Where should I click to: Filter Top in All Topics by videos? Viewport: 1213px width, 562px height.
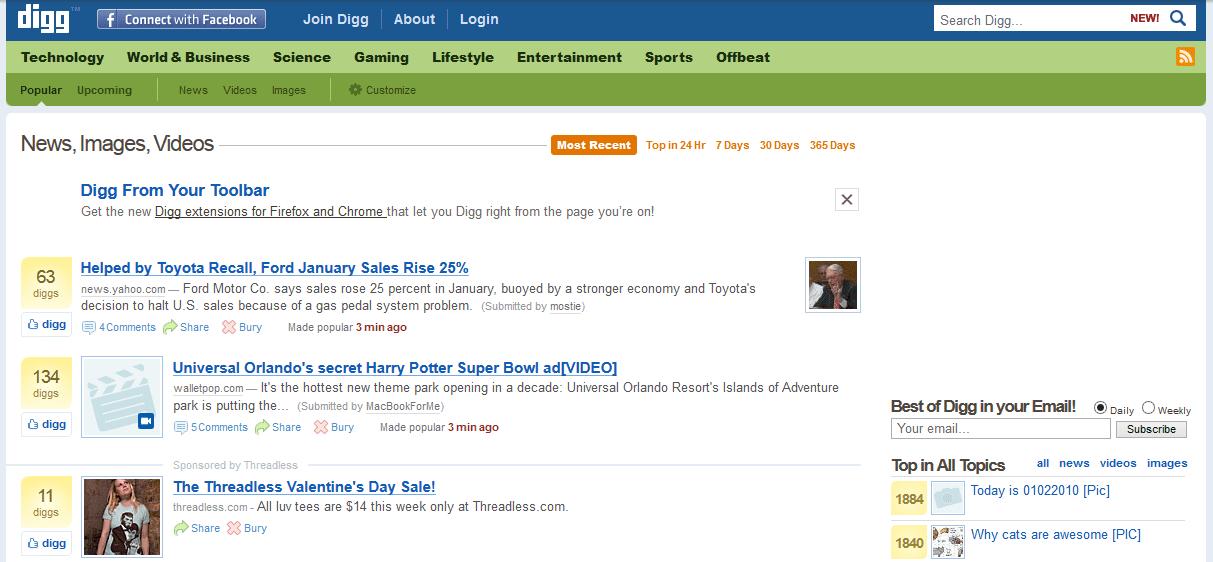pos(1118,463)
